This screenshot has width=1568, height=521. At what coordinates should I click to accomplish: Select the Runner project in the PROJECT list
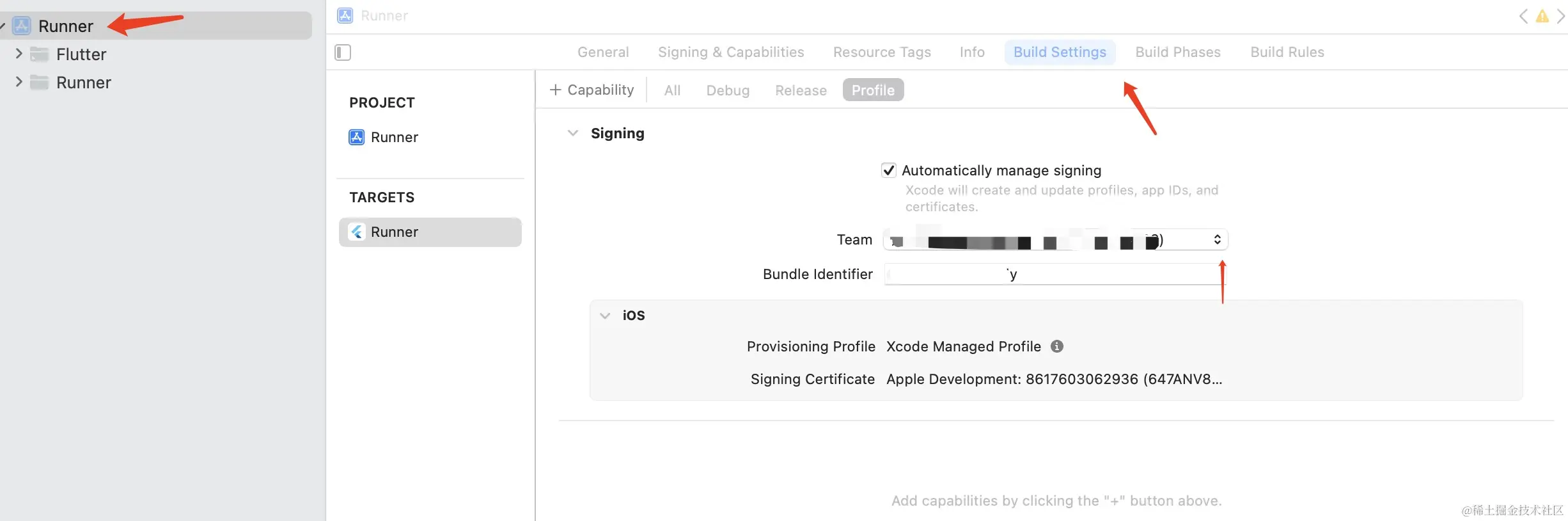(x=394, y=138)
